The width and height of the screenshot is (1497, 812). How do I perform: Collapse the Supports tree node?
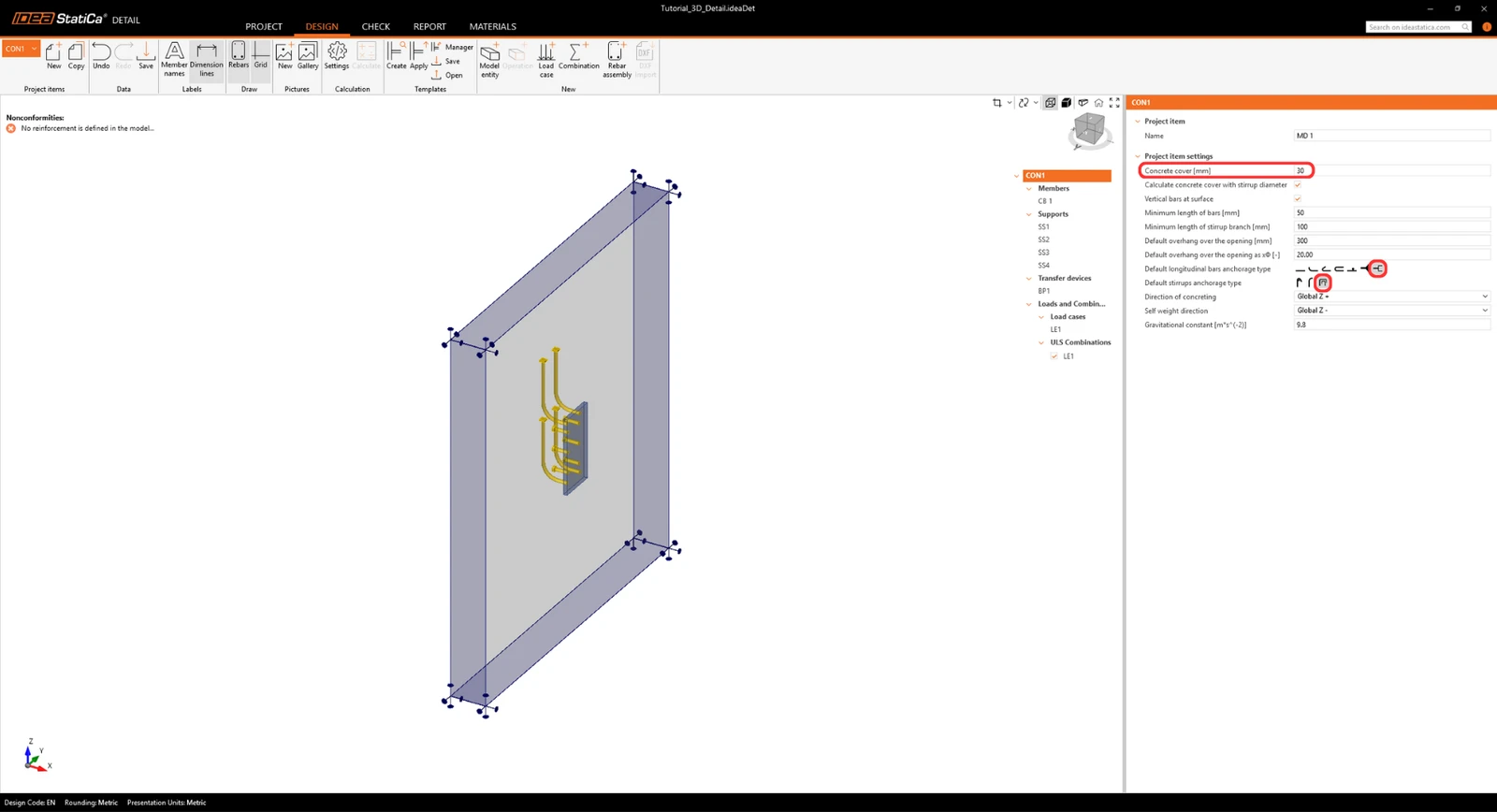coord(1029,214)
